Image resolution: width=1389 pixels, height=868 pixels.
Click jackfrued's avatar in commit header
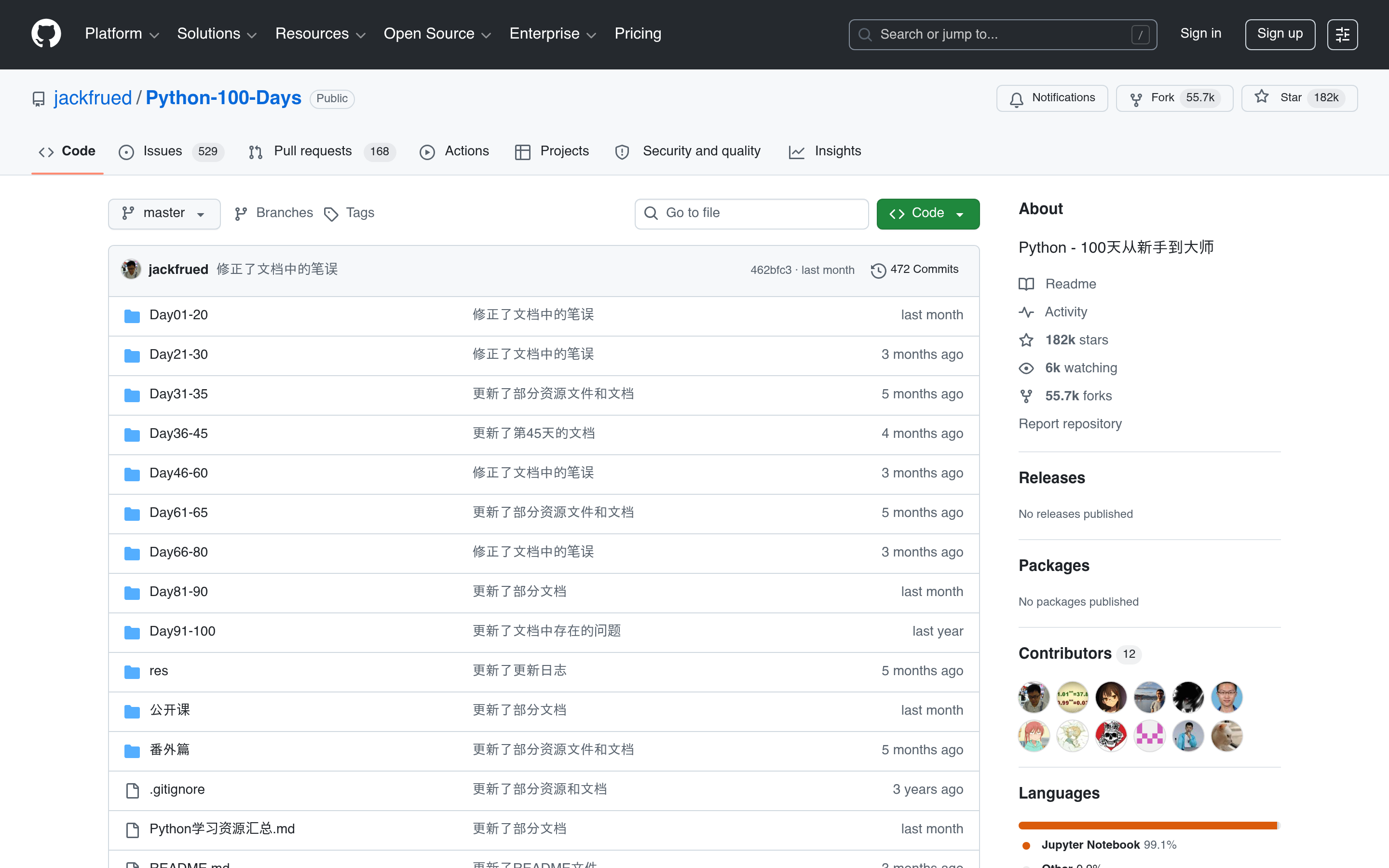coord(131,269)
